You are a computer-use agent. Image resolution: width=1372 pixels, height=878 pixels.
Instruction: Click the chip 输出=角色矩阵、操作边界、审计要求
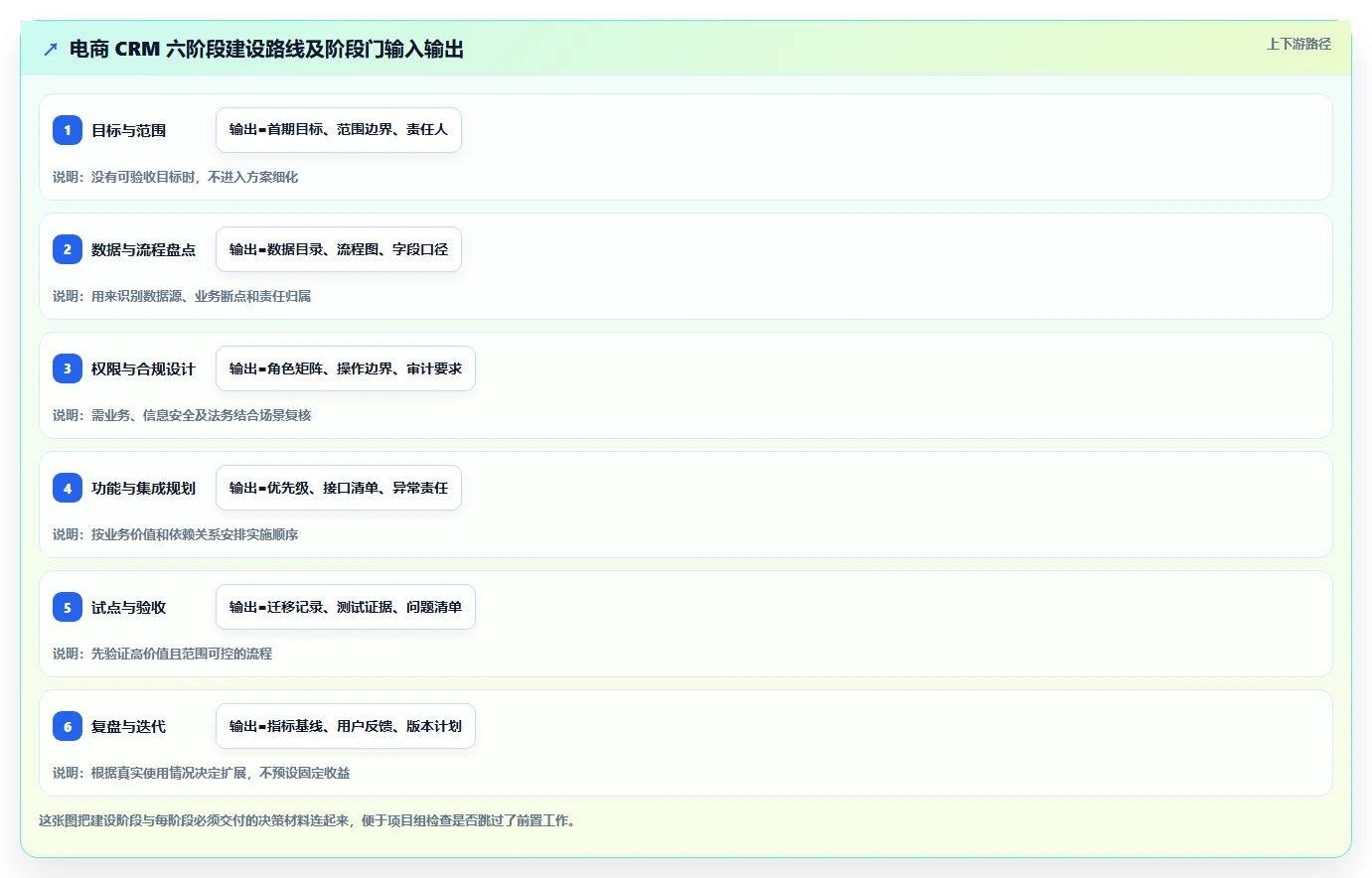click(x=346, y=368)
